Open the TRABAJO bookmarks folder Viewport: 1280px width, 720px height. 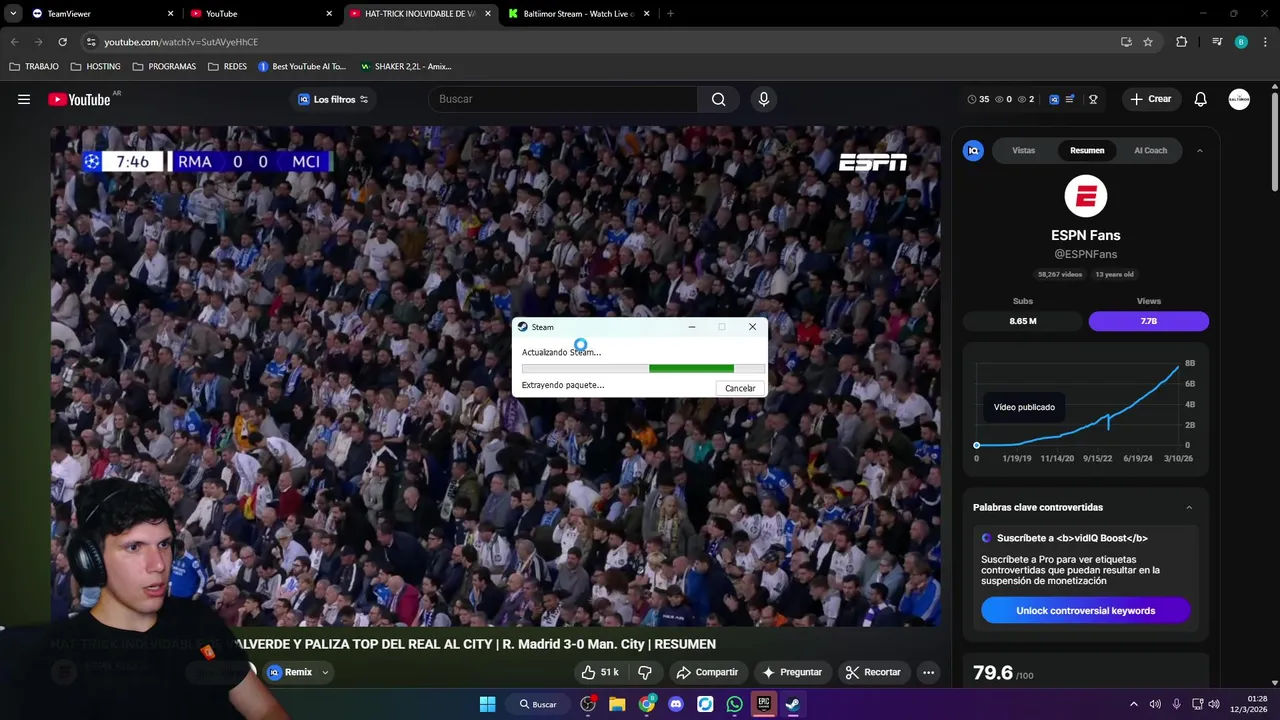click(x=35, y=66)
